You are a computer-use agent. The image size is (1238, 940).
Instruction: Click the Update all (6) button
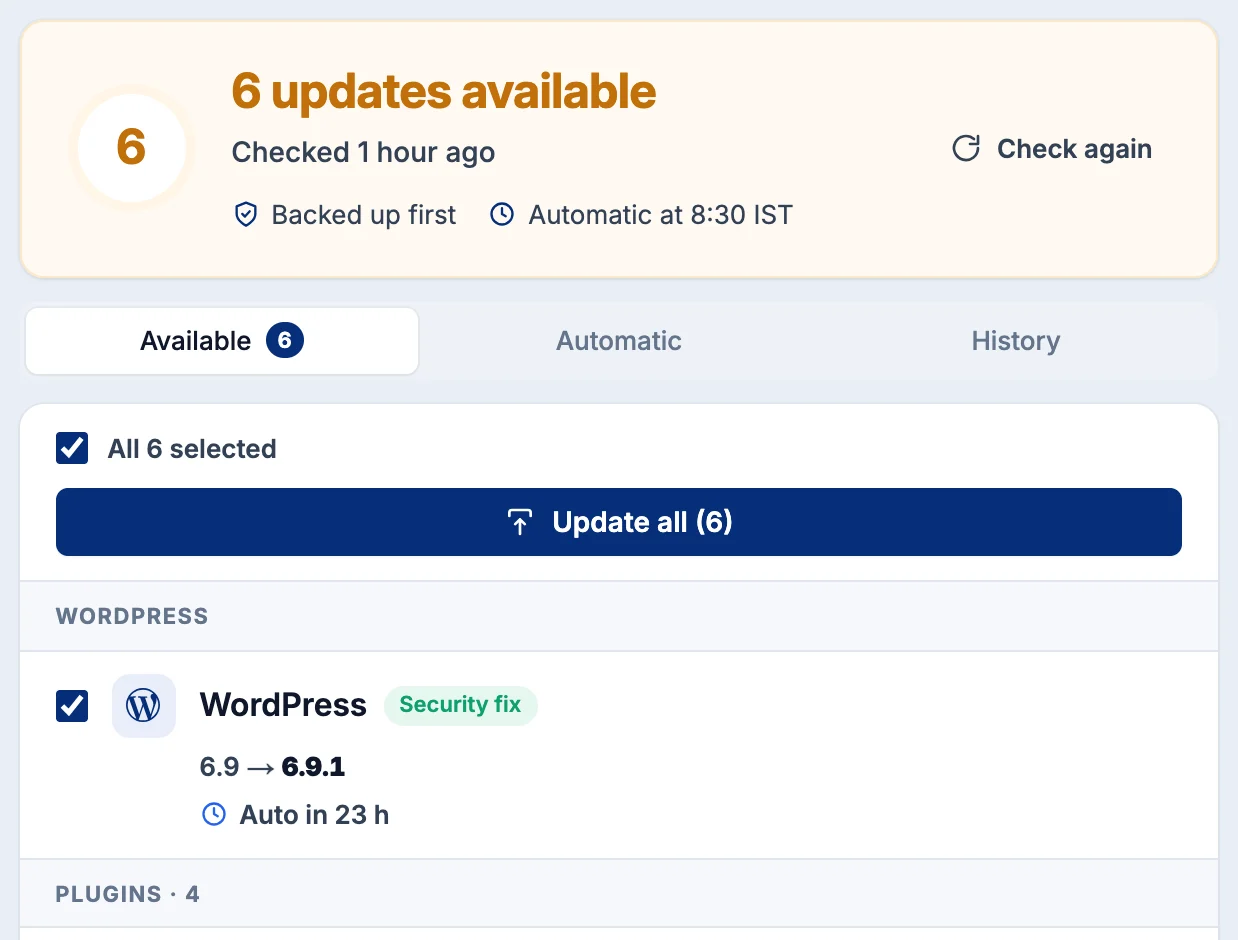(x=619, y=522)
